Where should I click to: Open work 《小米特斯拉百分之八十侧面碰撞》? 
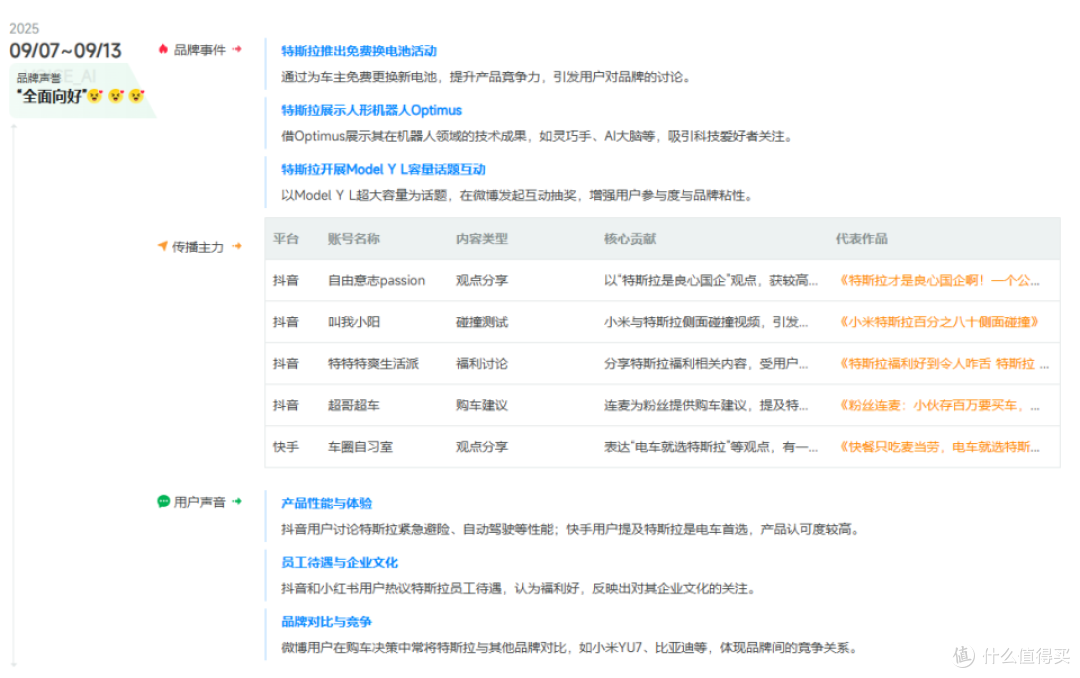coord(939,322)
